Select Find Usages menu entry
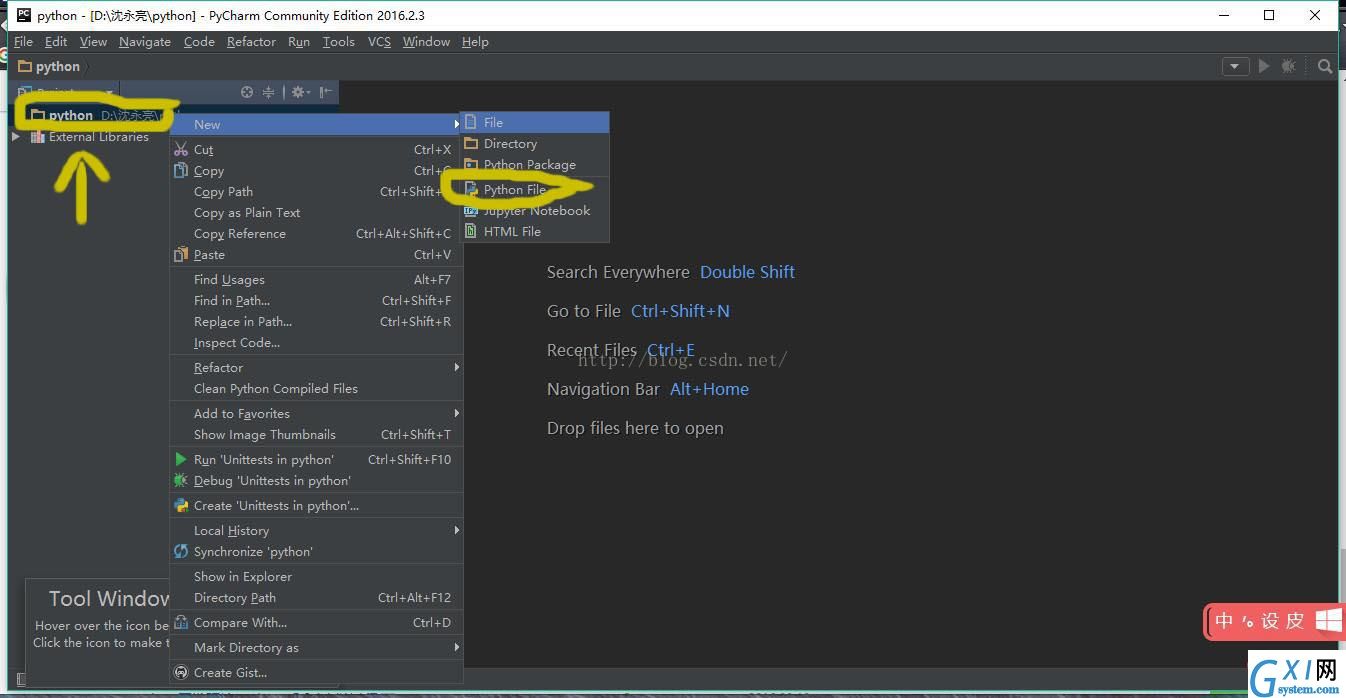 click(316, 279)
